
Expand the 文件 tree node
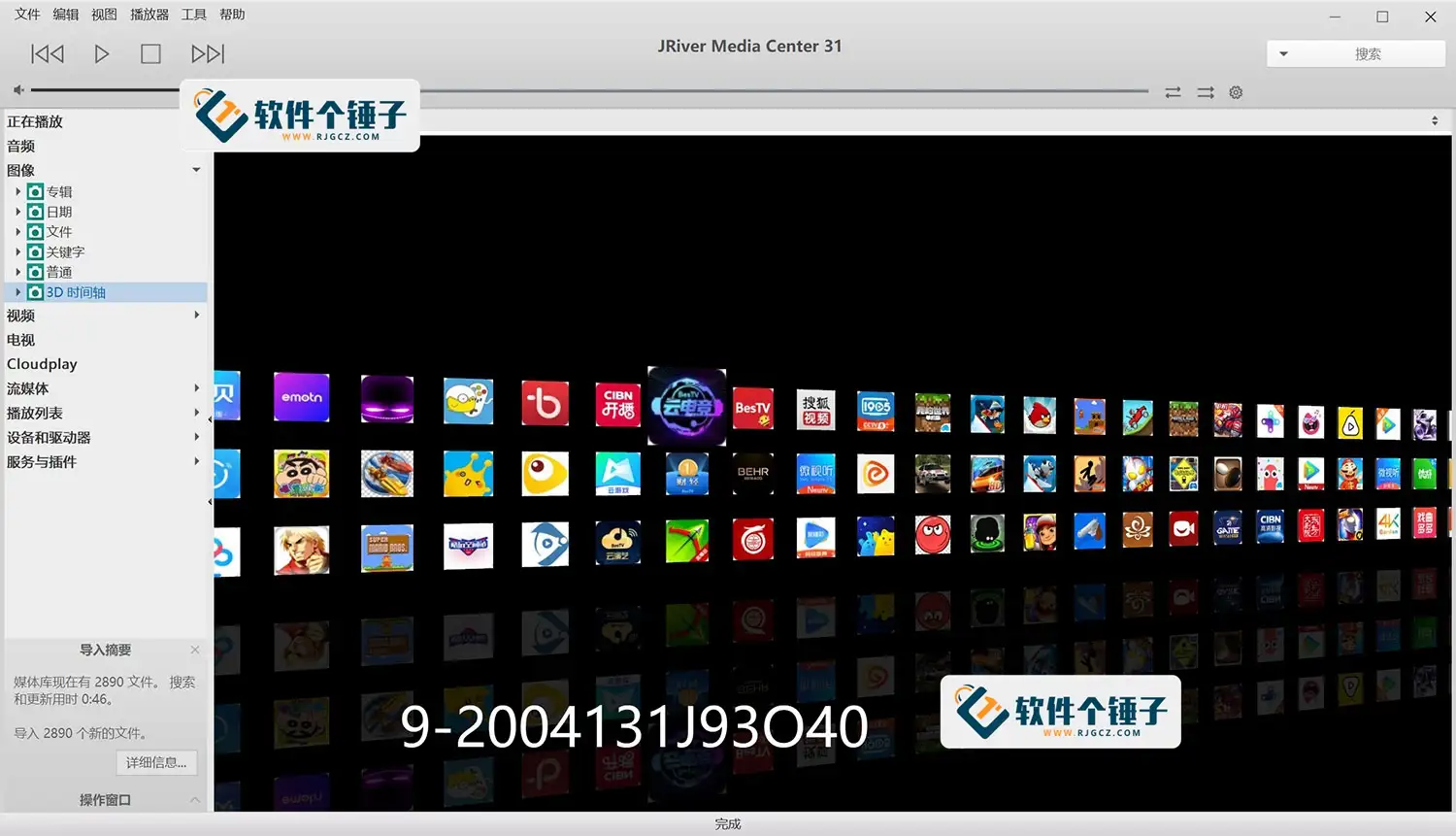(17, 232)
